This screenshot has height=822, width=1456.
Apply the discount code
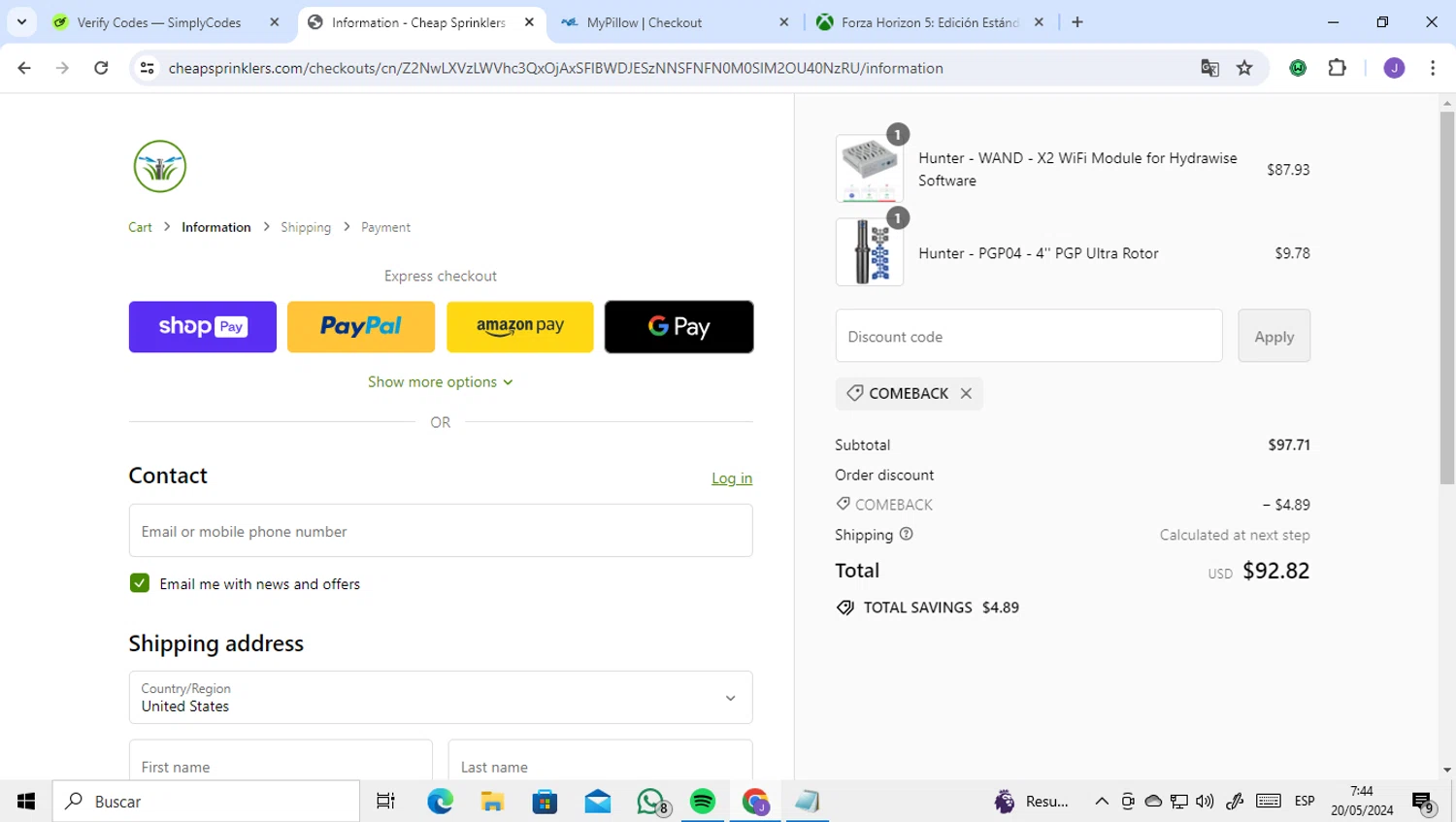[1274, 336]
